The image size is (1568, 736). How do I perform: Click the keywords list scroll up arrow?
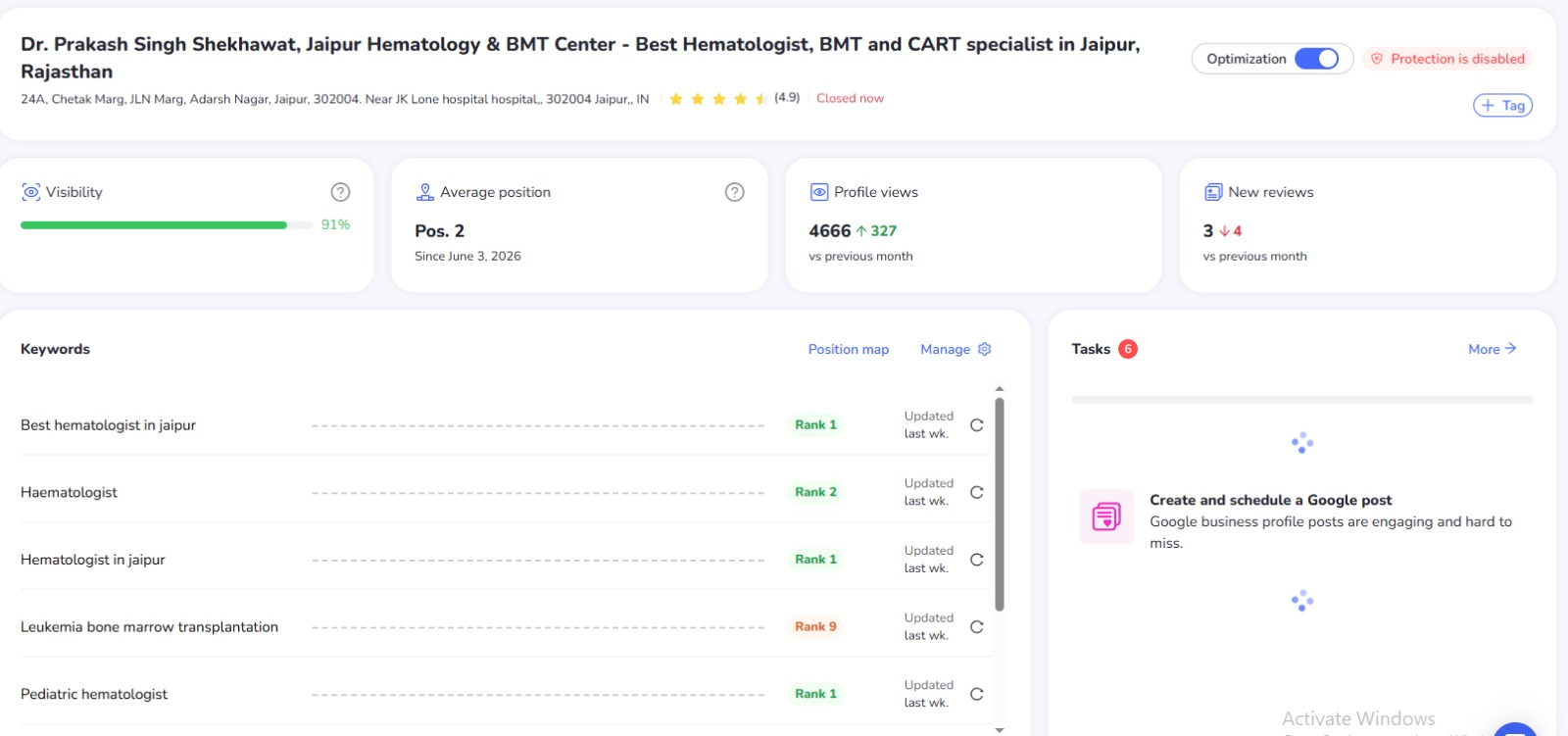point(1000,389)
